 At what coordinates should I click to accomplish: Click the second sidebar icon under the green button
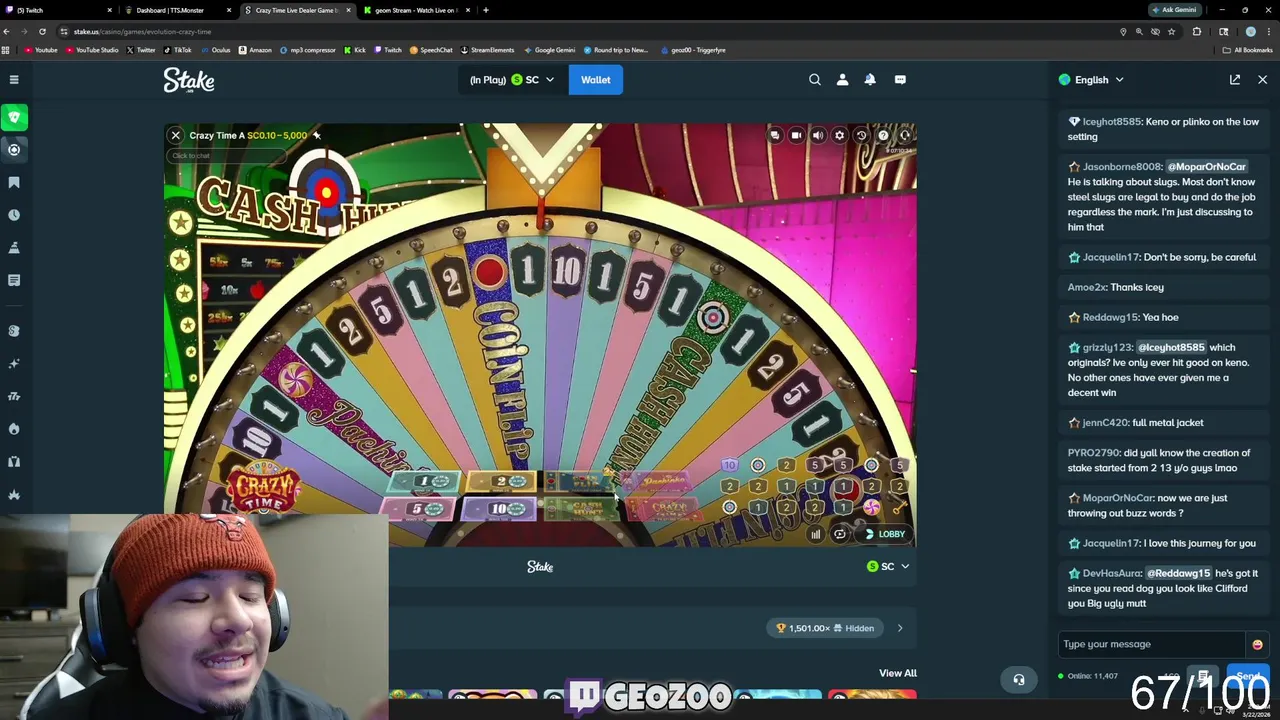pyautogui.click(x=14, y=150)
